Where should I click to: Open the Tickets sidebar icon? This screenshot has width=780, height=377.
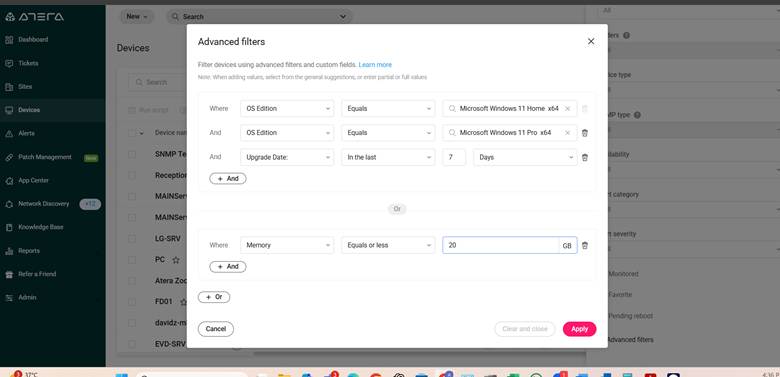[9, 63]
